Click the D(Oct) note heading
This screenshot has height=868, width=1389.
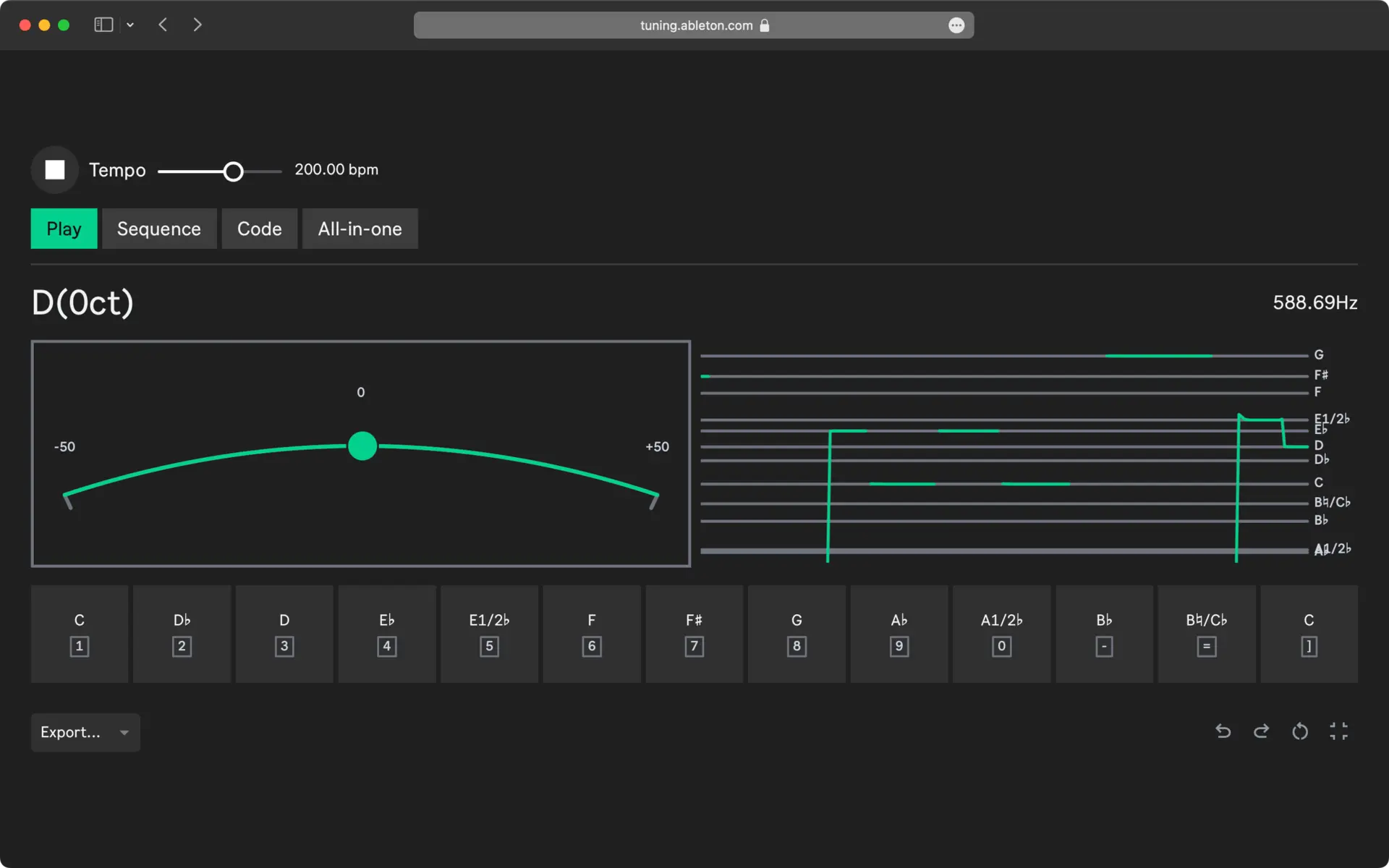pos(82,302)
